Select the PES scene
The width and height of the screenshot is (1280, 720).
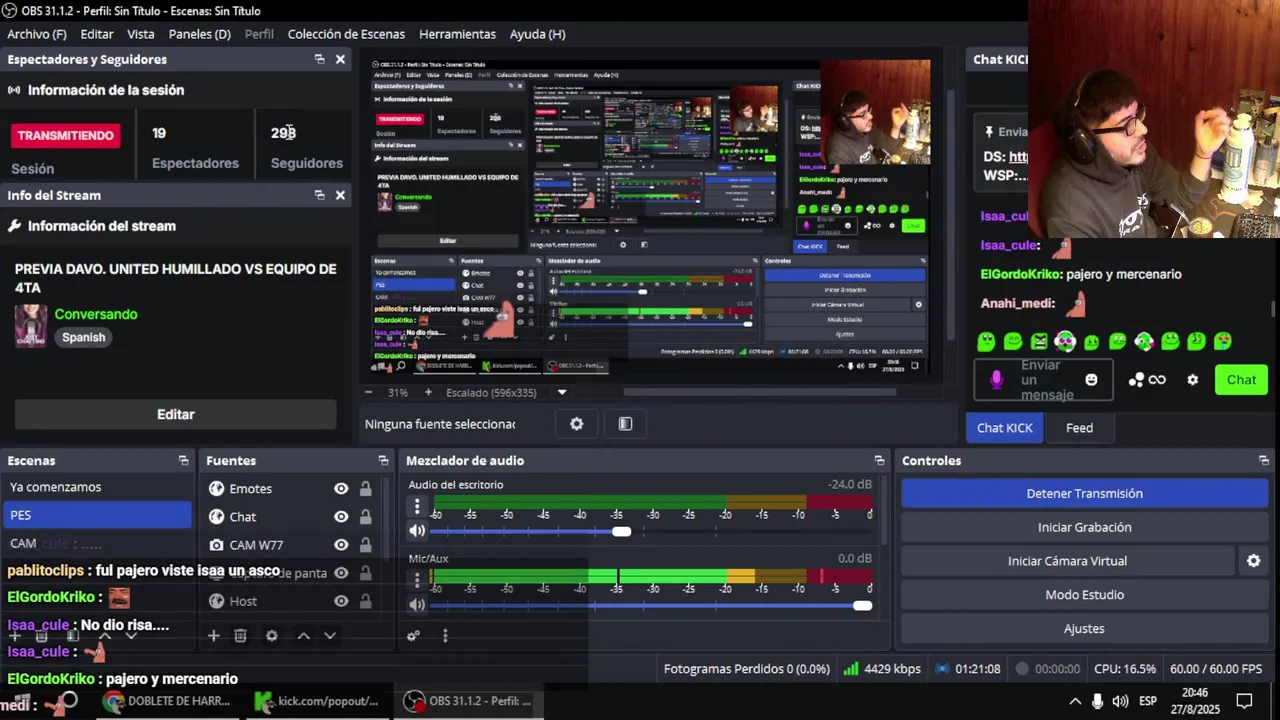[x=96, y=515]
